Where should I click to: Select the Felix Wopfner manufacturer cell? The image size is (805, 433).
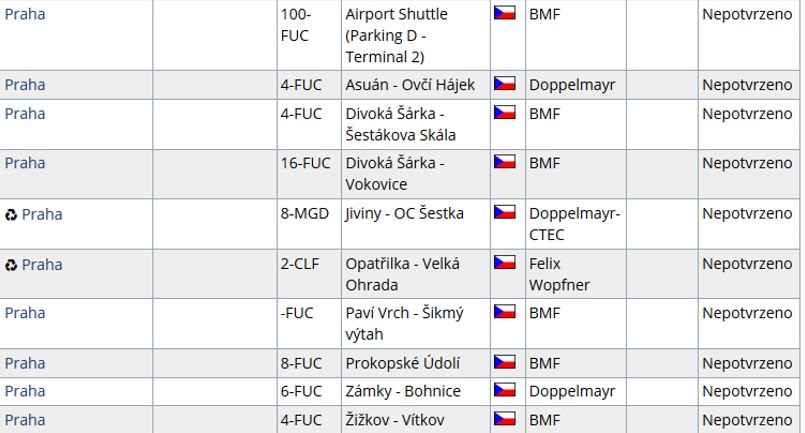point(559,274)
